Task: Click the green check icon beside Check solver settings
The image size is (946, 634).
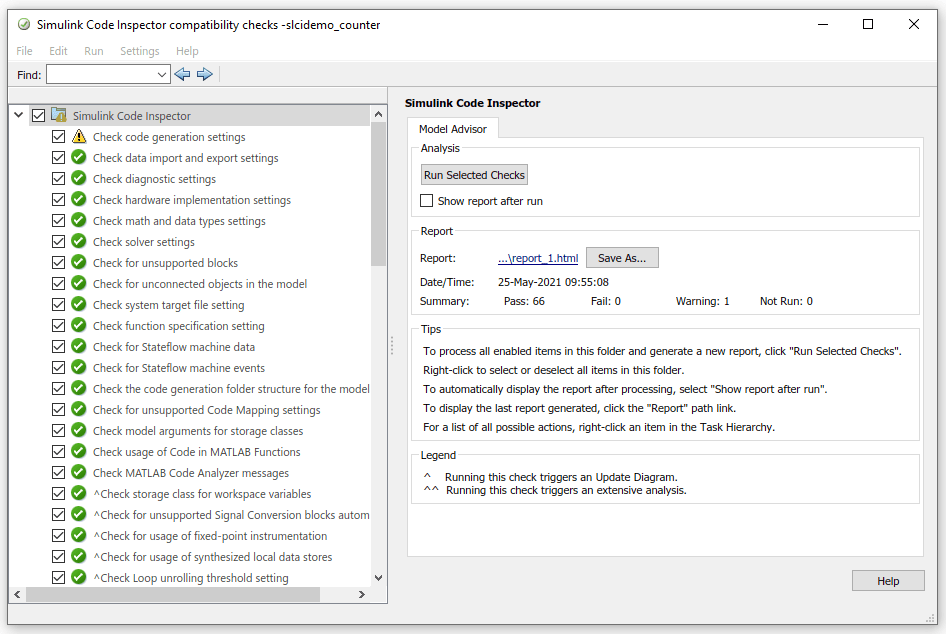Action: [79, 241]
